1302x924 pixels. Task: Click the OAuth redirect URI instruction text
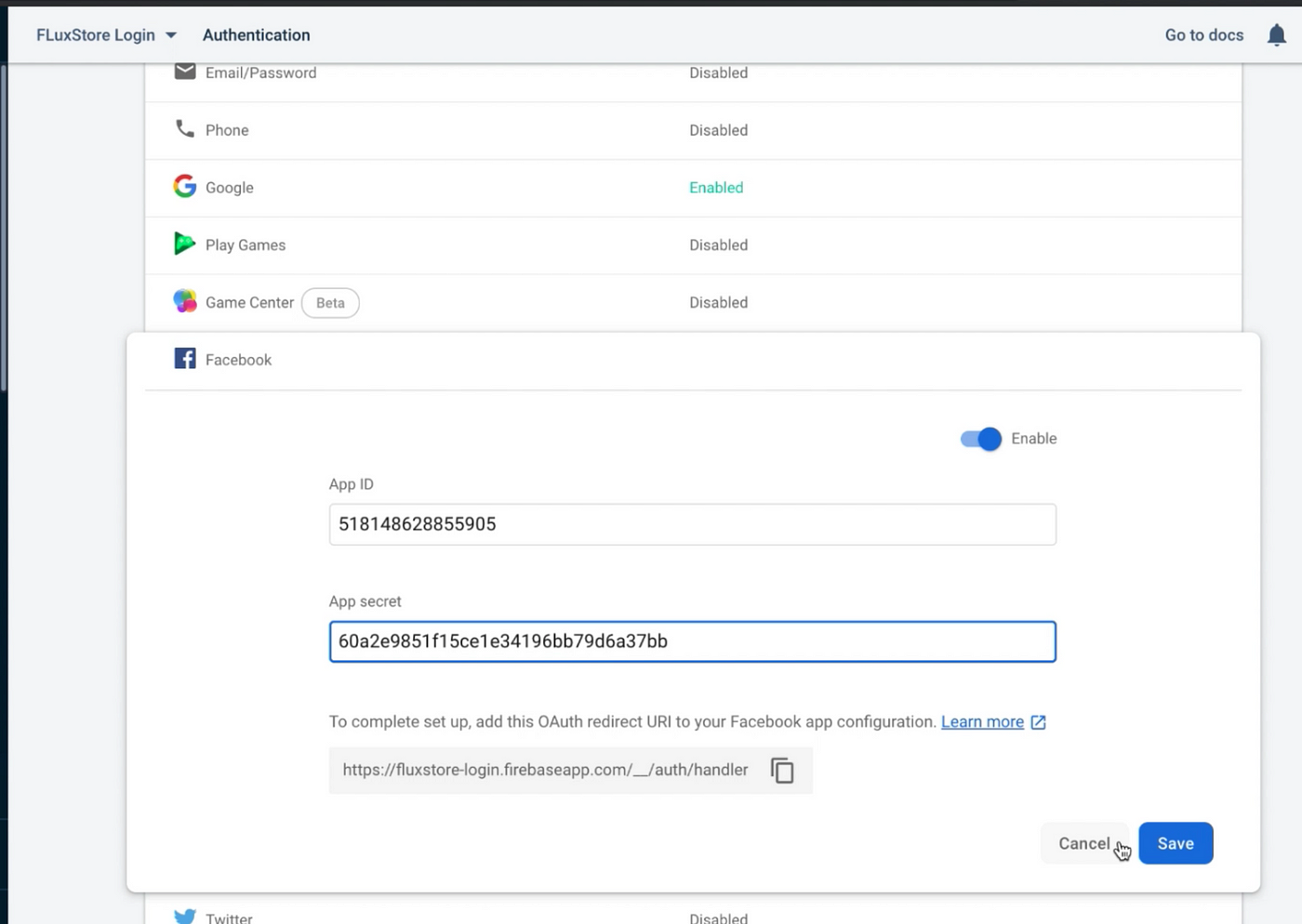(632, 722)
